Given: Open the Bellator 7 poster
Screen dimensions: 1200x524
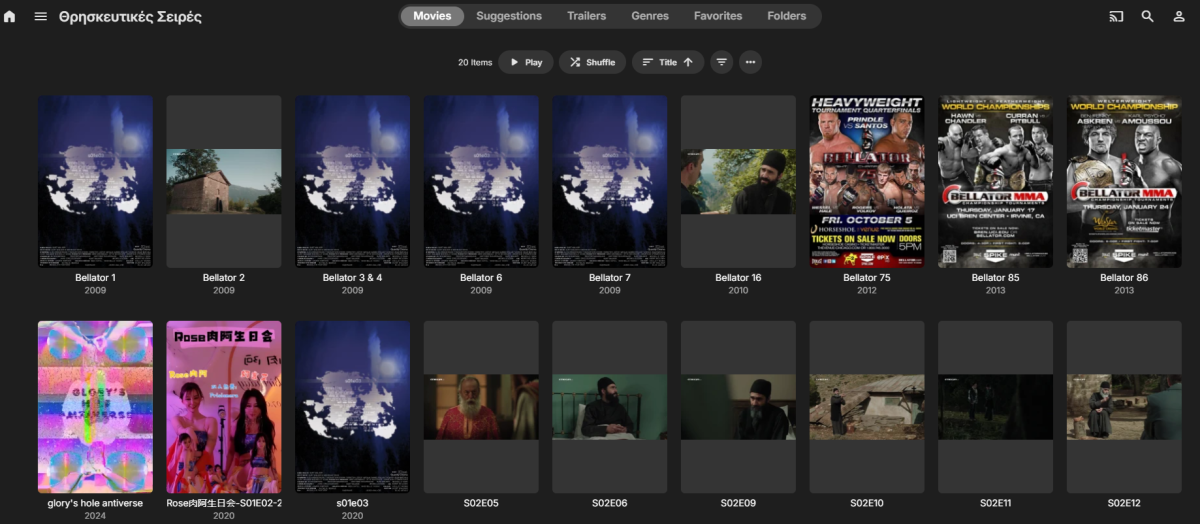Looking at the screenshot, I should tap(610, 182).
